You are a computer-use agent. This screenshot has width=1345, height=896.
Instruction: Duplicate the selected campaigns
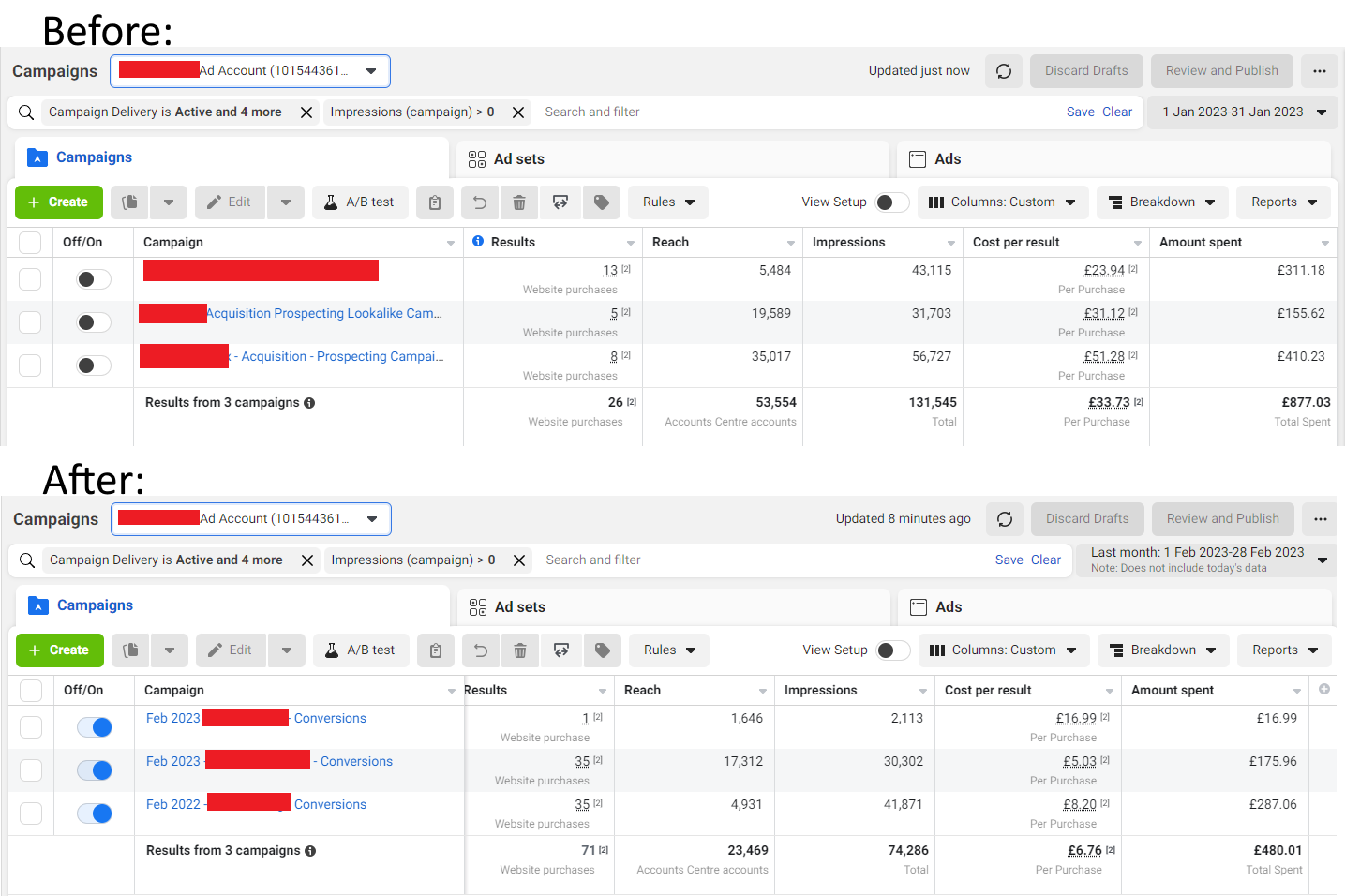tap(129, 202)
